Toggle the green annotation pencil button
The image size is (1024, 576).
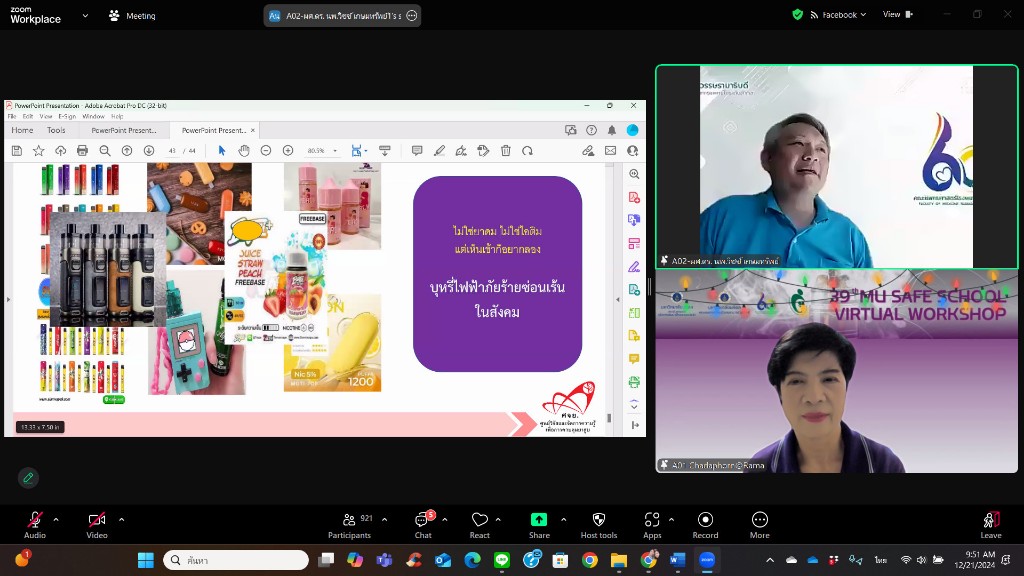point(28,478)
